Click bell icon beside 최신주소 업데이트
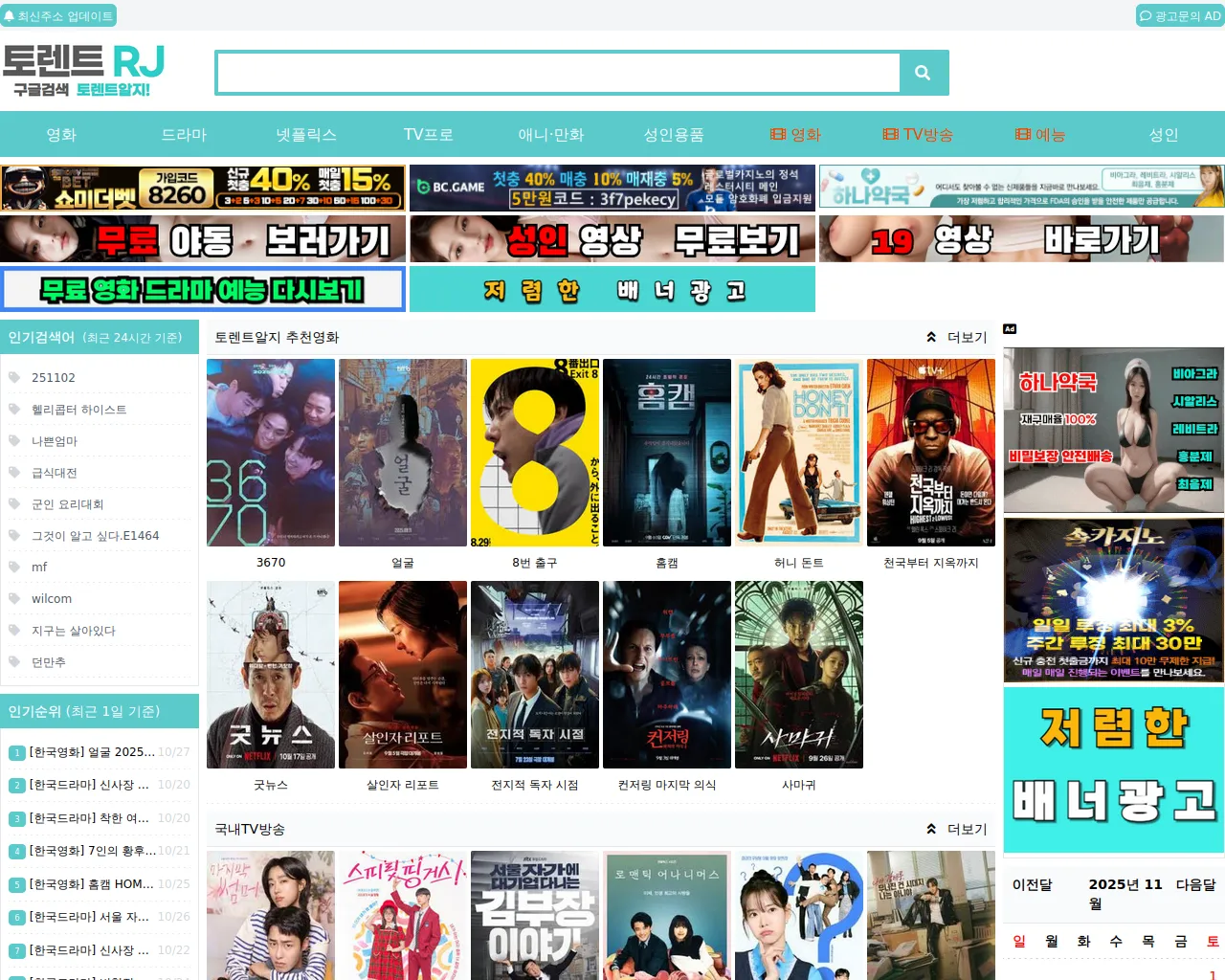 pyautogui.click(x=10, y=16)
